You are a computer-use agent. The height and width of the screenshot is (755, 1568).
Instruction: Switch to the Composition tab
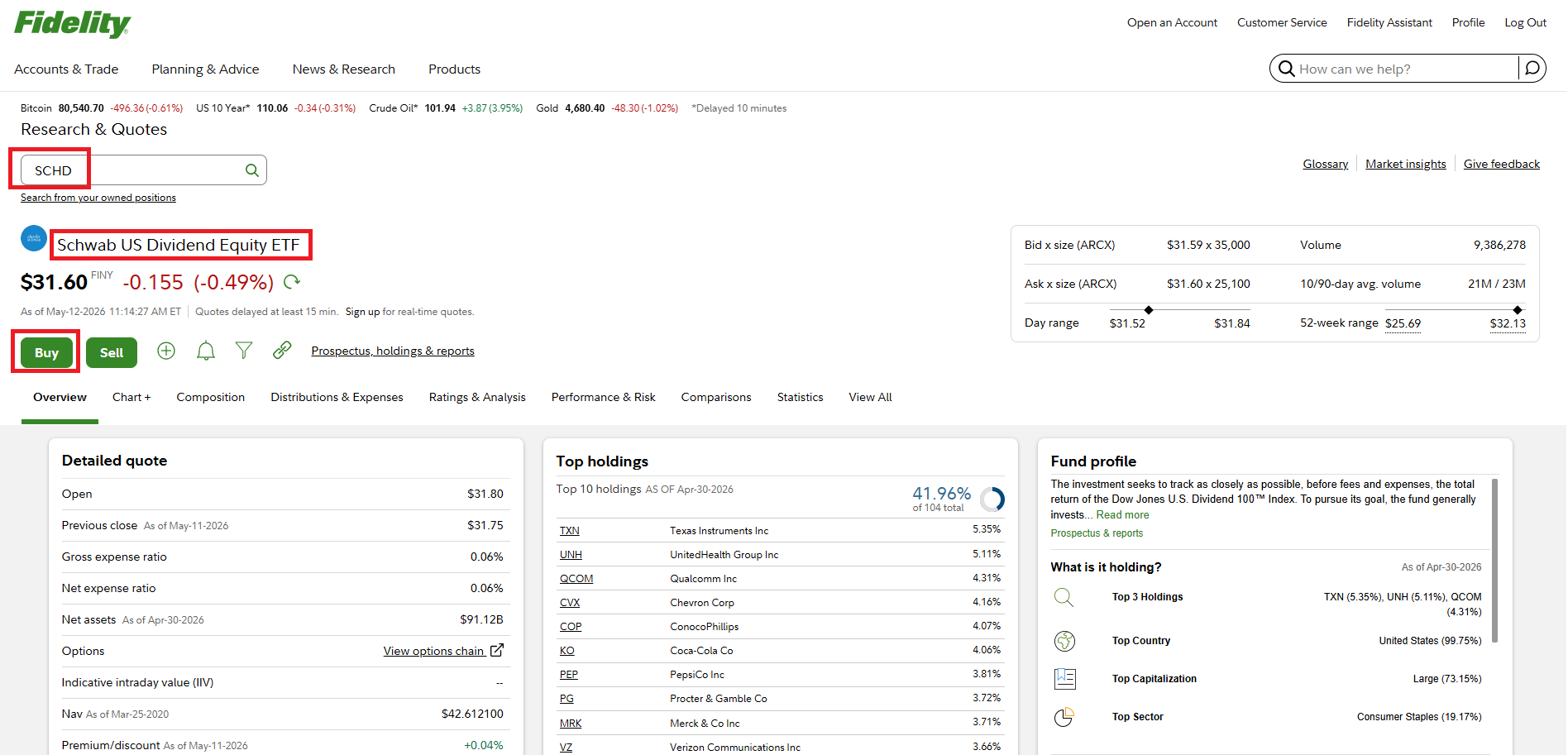(211, 397)
